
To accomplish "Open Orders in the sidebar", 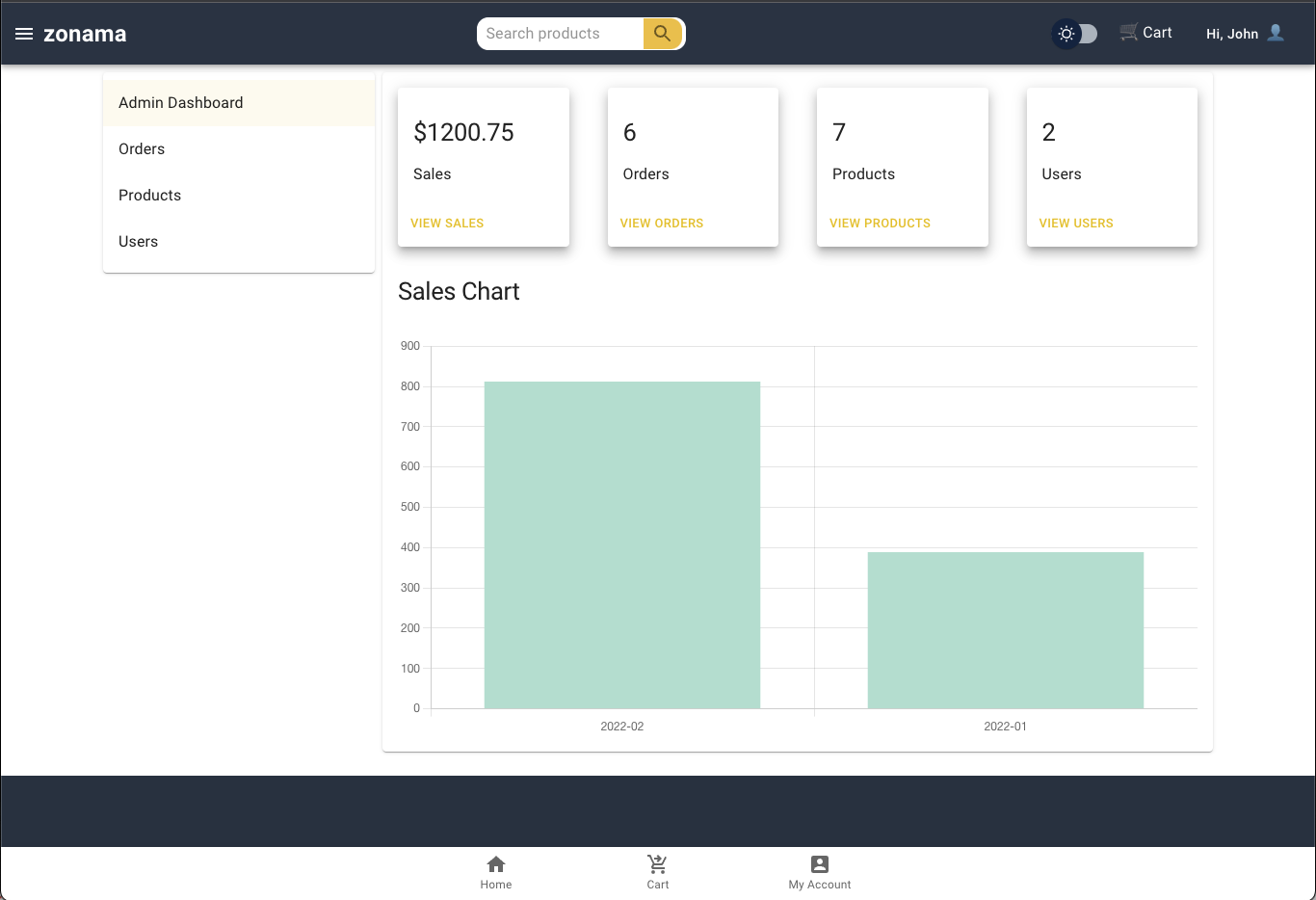I will click(239, 149).
